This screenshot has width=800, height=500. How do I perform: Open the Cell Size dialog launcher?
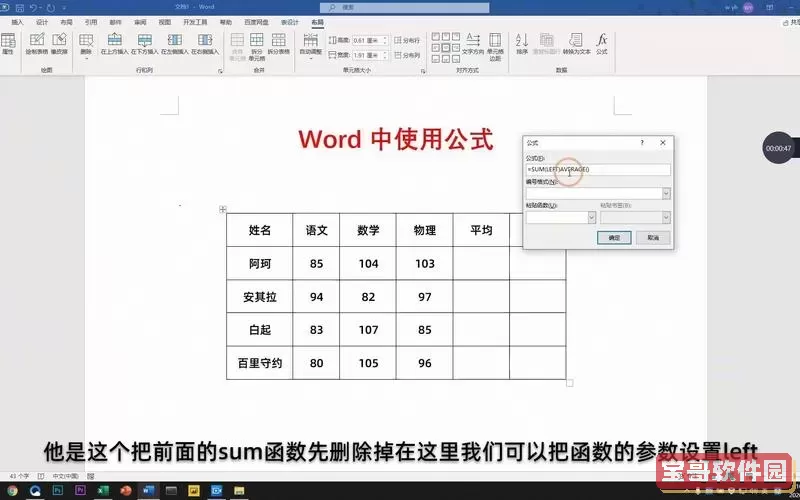click(x=423, y=71)
